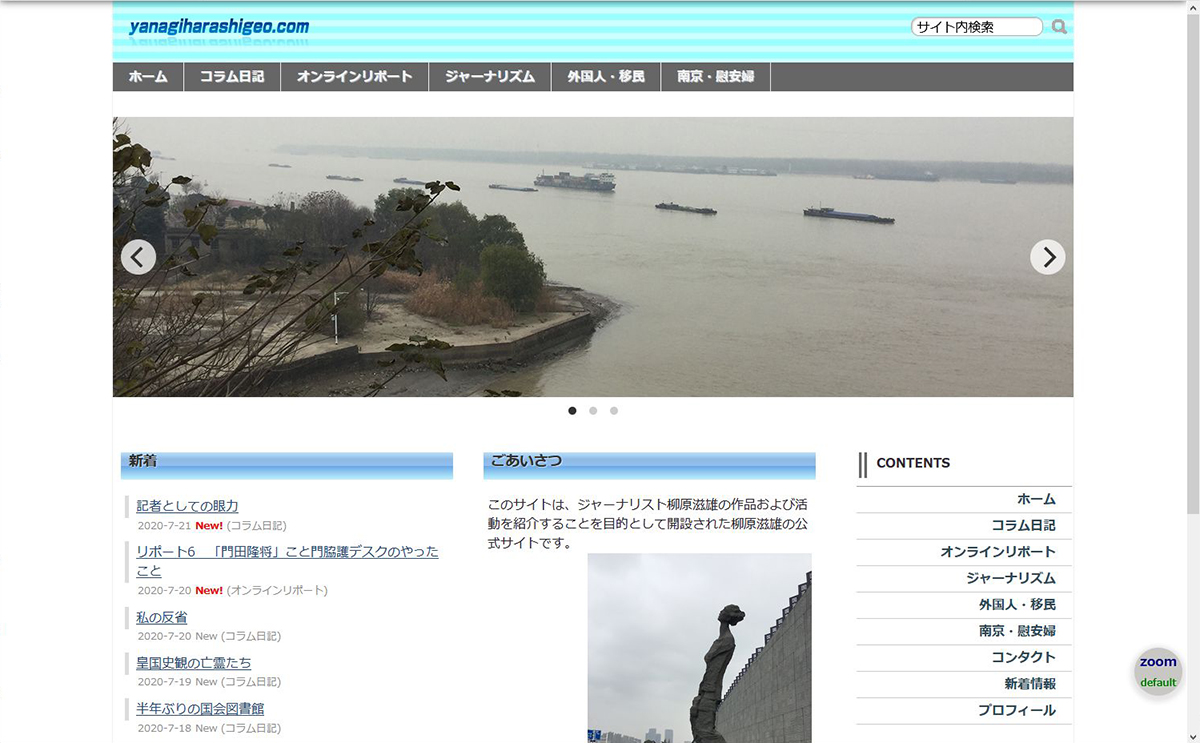Click 外国人・移民 in CONTENTS sidebar
Image resolution: width=1200 pixels, height=743 pixels.
click(1017, 604)
